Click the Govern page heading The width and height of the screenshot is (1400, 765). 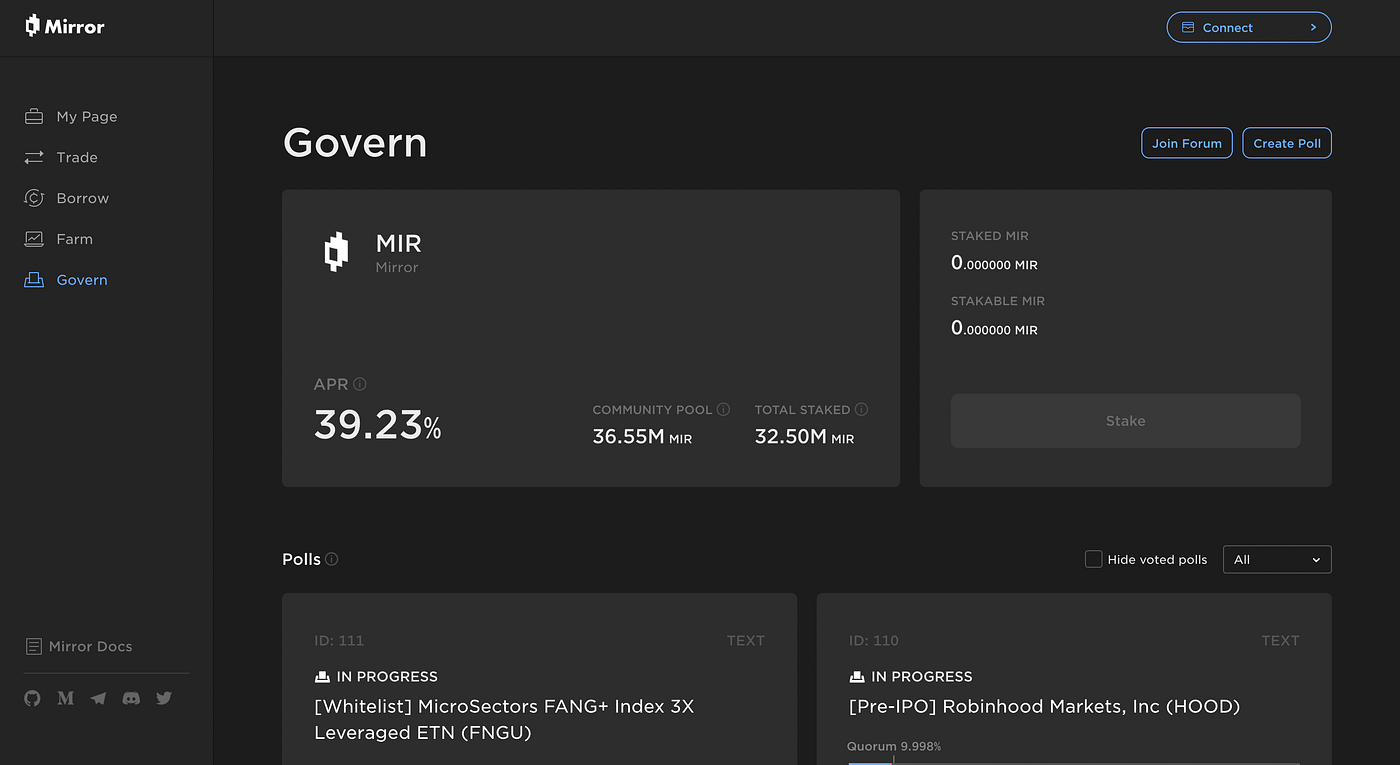coord(355,143)
